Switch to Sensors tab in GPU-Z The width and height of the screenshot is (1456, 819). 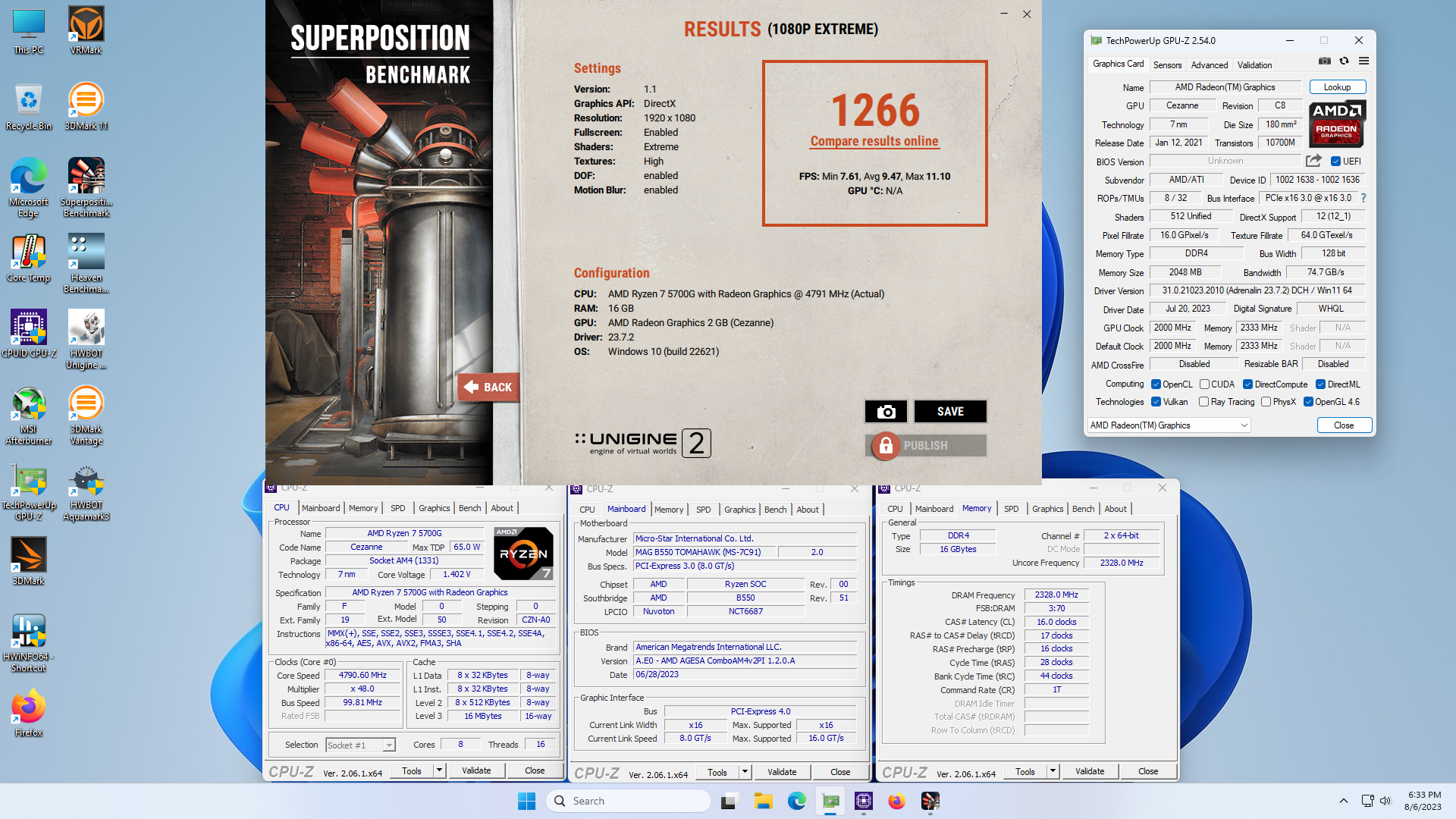[1167, 65]
